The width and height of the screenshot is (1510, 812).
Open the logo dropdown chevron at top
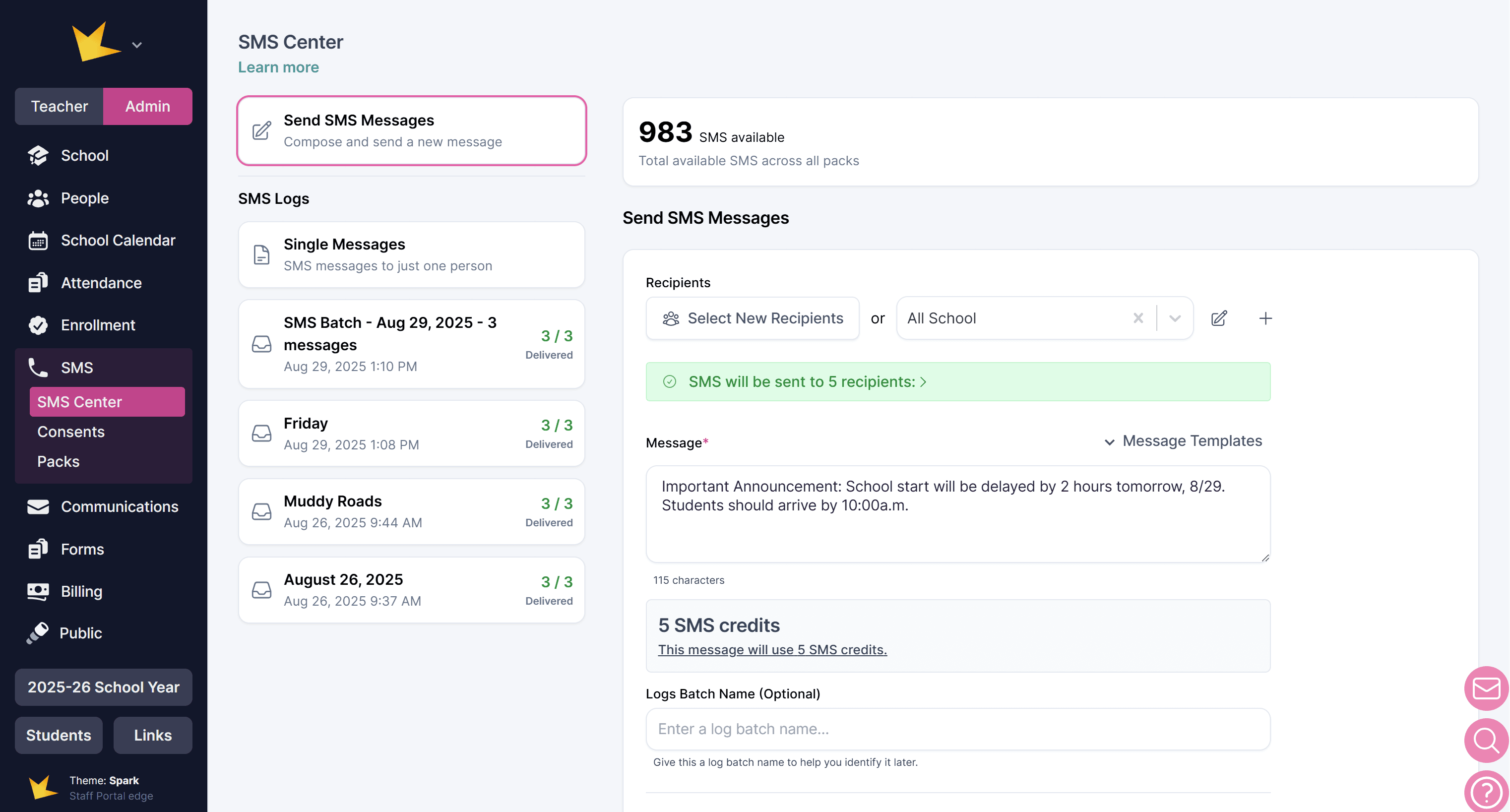pyautogui.click(x=136, y=45)
